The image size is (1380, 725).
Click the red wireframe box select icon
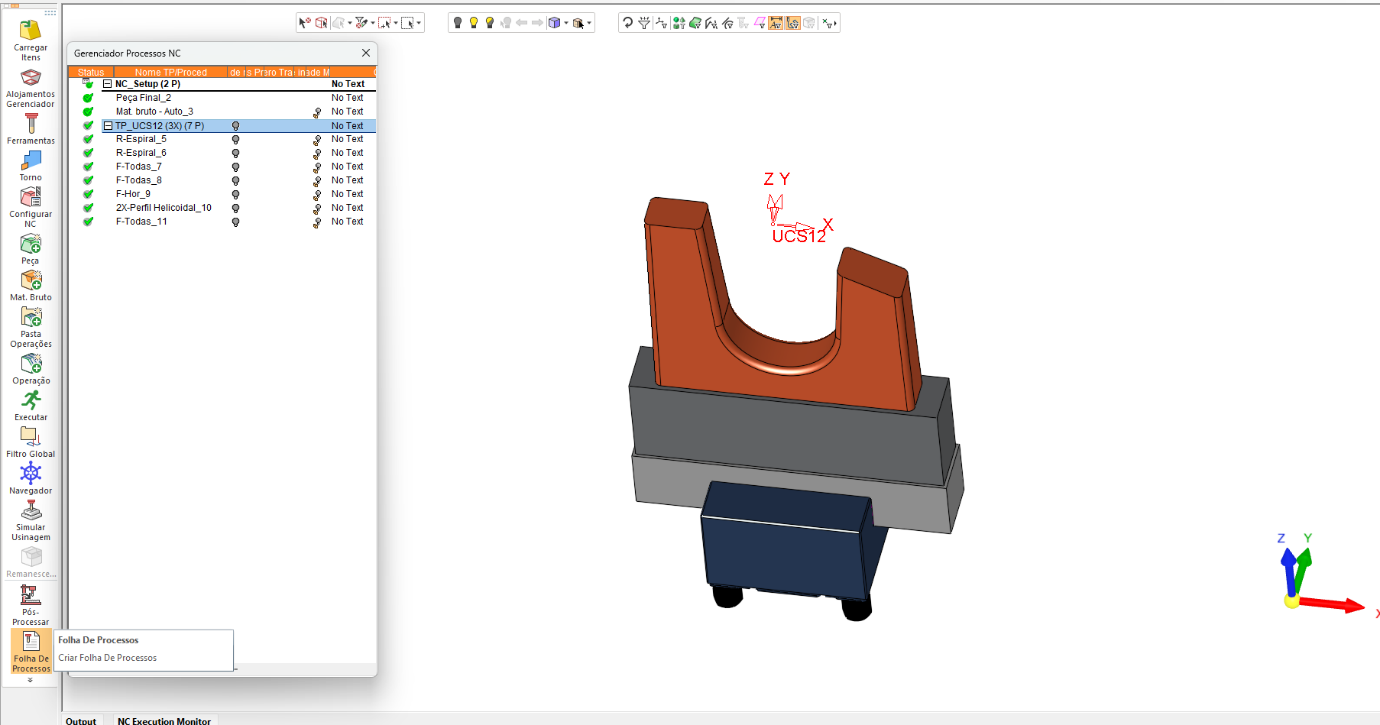coord(321,22)
